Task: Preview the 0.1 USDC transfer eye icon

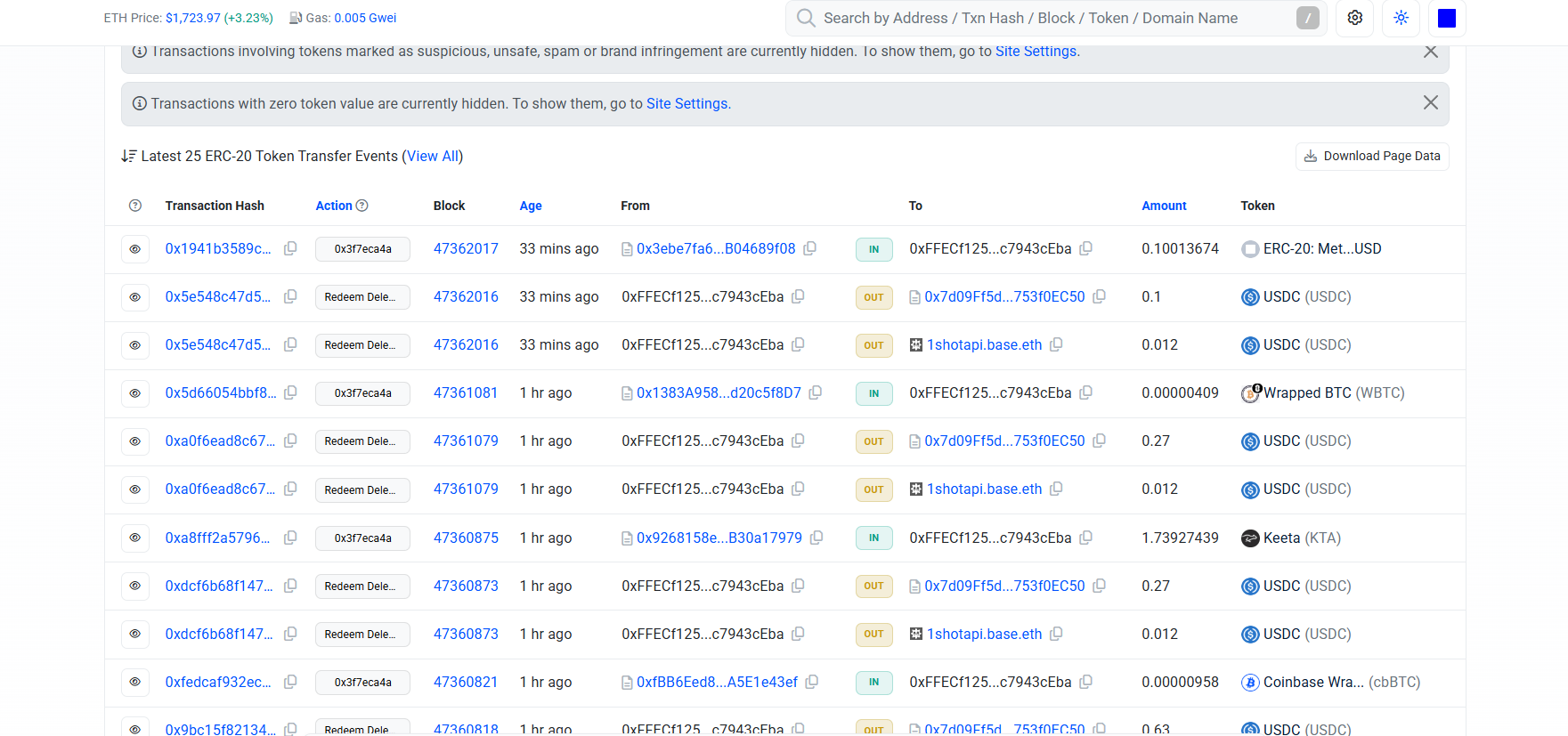Action: click(135, 297)
